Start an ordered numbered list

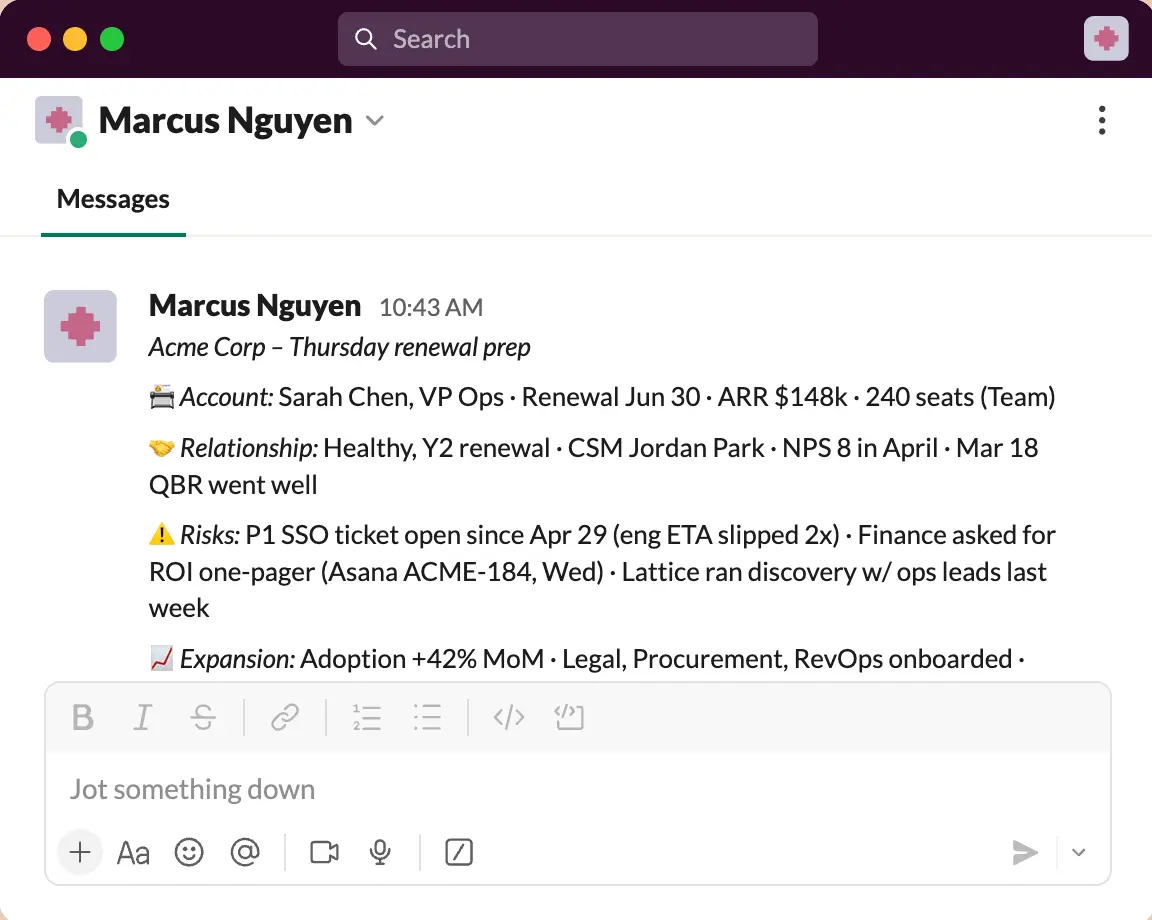coord(367,717)
